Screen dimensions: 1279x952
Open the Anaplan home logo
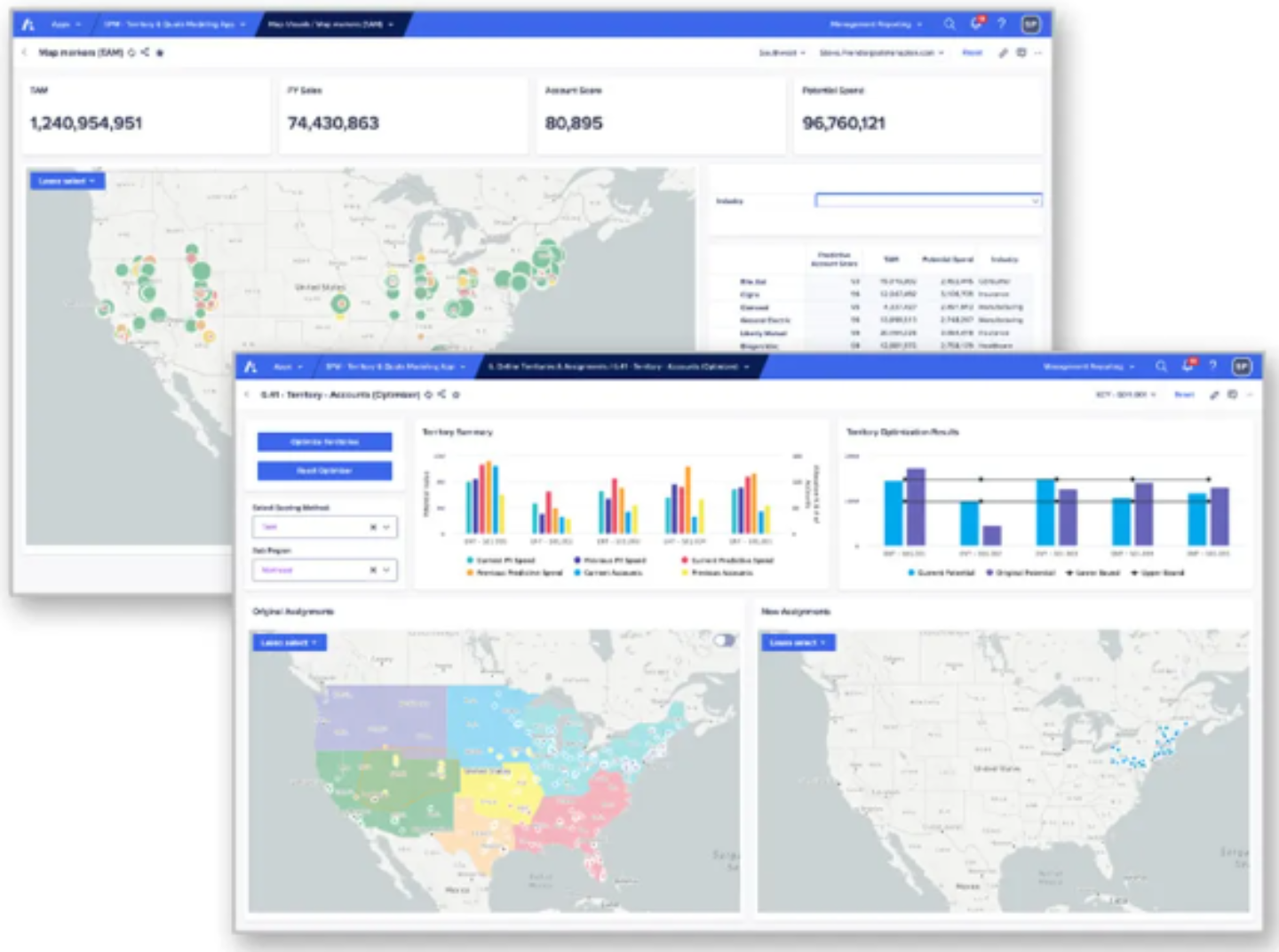point(27,24)
